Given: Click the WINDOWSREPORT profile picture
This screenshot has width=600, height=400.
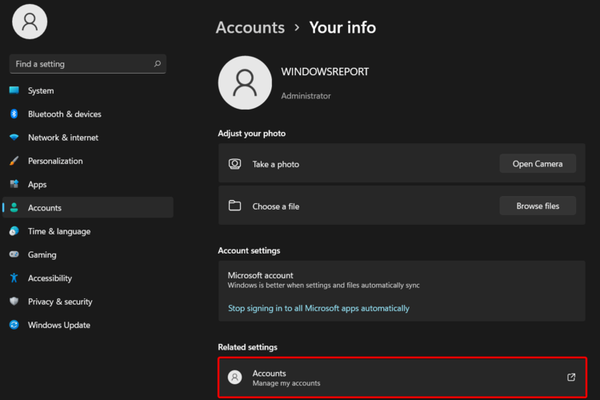Looking at the screenshot, I should tap(244, 82).
